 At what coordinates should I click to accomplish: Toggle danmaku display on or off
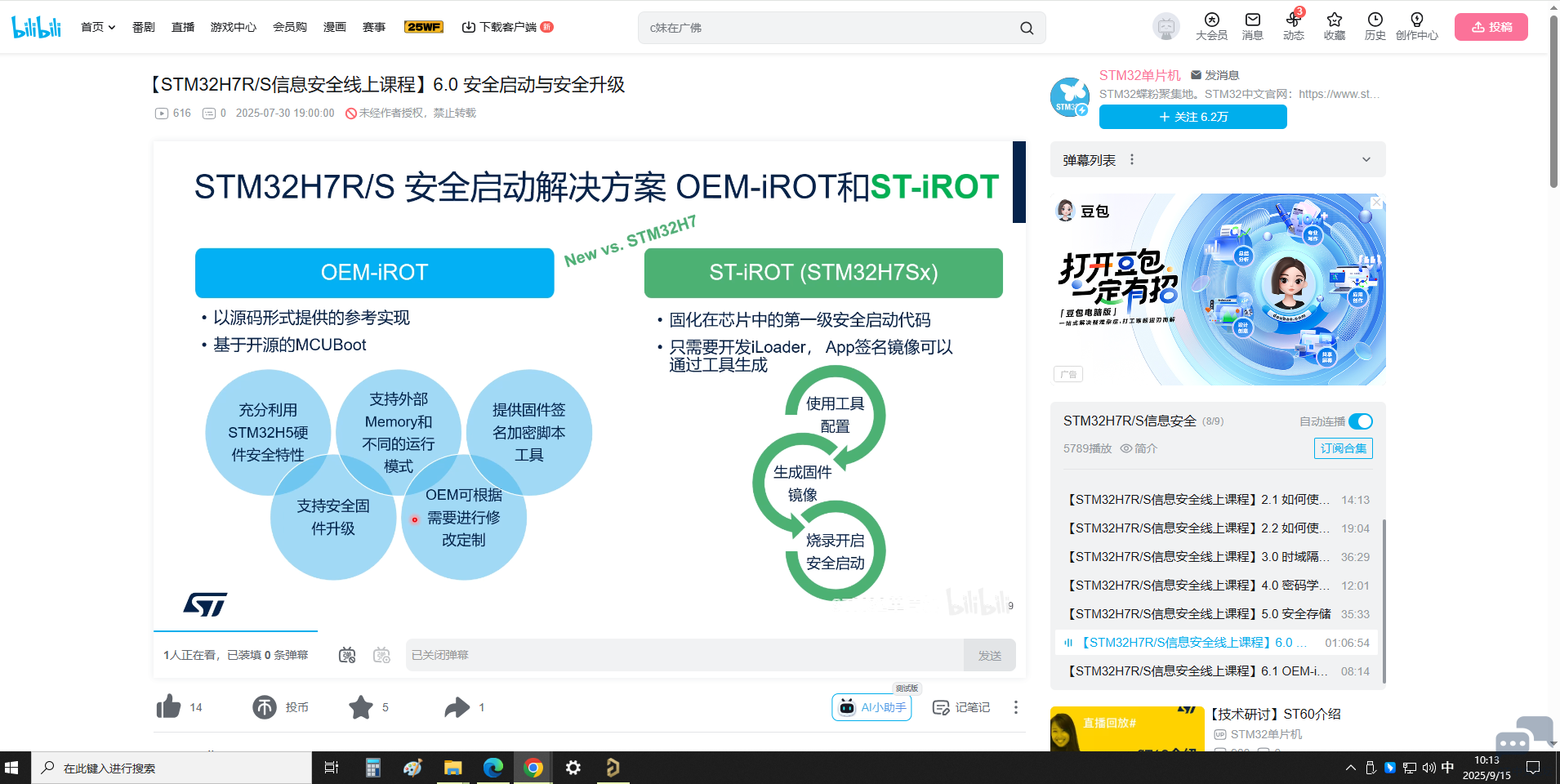click(347, 655)
